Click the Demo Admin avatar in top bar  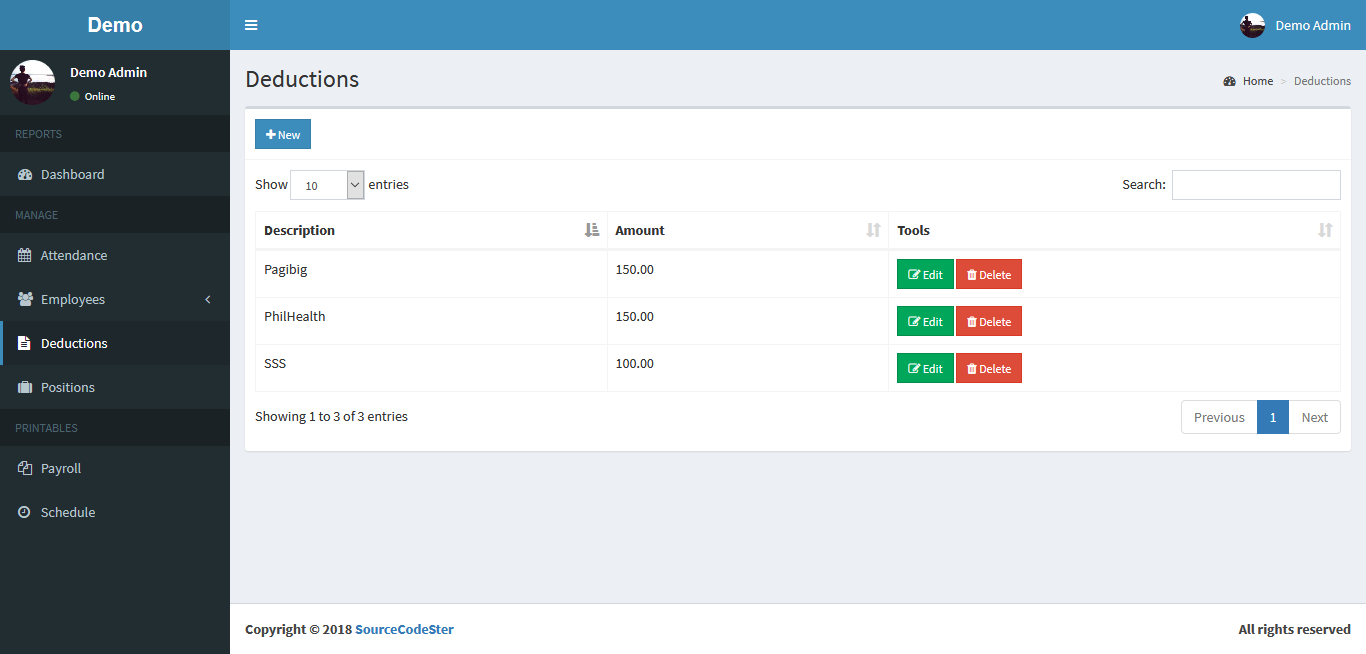pyautogui.click(x=1252, y=25)
